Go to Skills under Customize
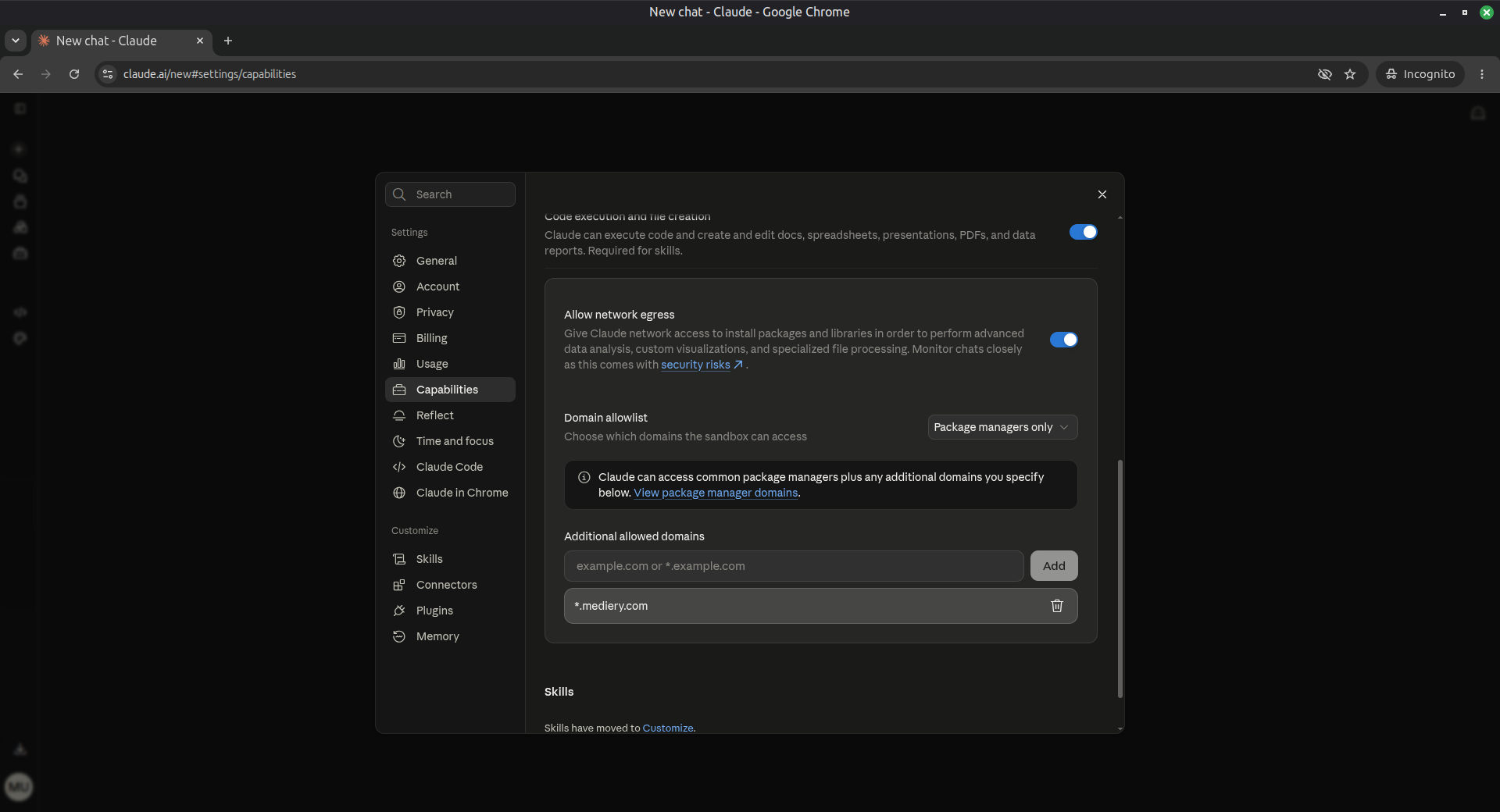The height and width of the screenshot is (812, 1500). [450, 559]
